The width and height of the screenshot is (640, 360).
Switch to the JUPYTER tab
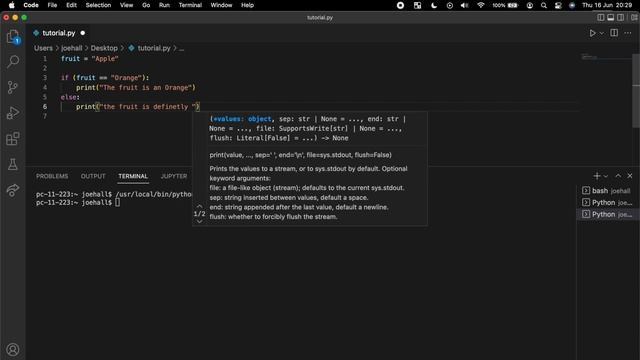click(174, 176)
